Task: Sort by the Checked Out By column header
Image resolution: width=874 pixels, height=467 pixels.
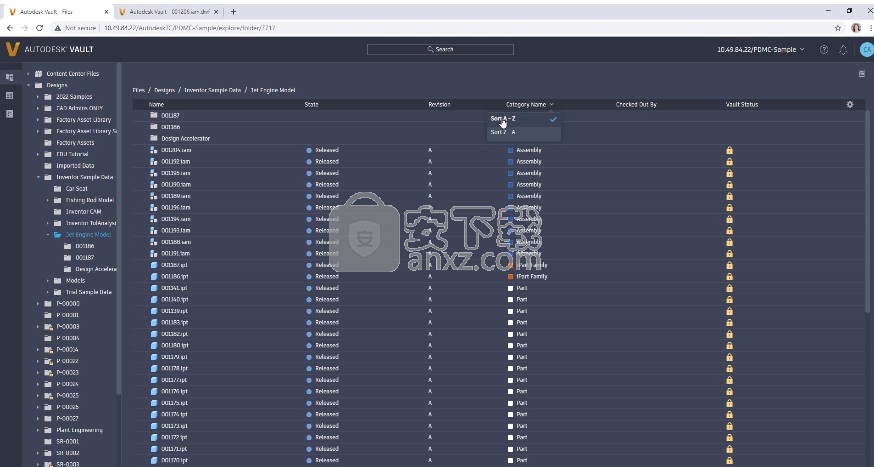Action: pos(636,104)
